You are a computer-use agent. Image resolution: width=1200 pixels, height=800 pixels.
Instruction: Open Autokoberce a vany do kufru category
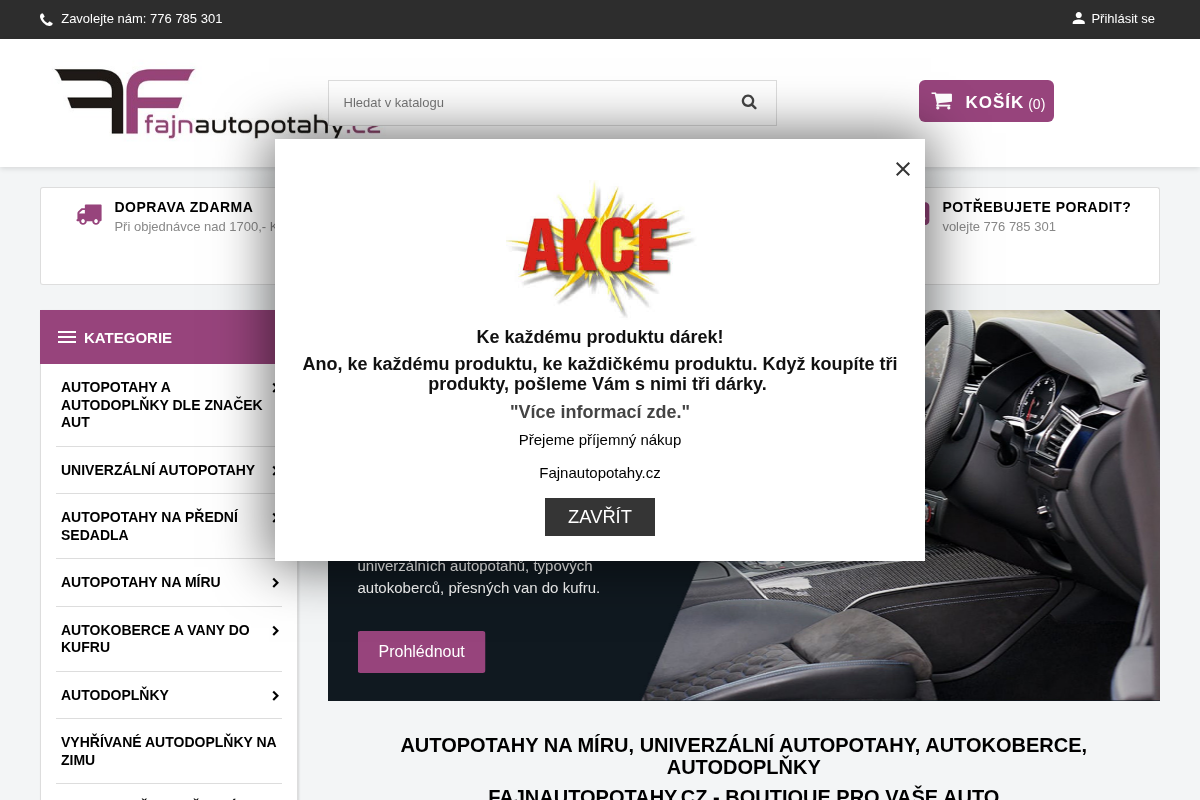point(155,639)
